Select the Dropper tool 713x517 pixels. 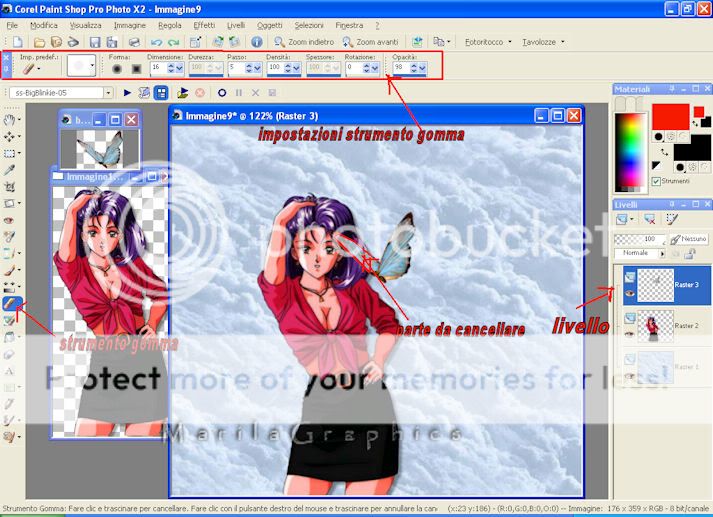(9, 170)
